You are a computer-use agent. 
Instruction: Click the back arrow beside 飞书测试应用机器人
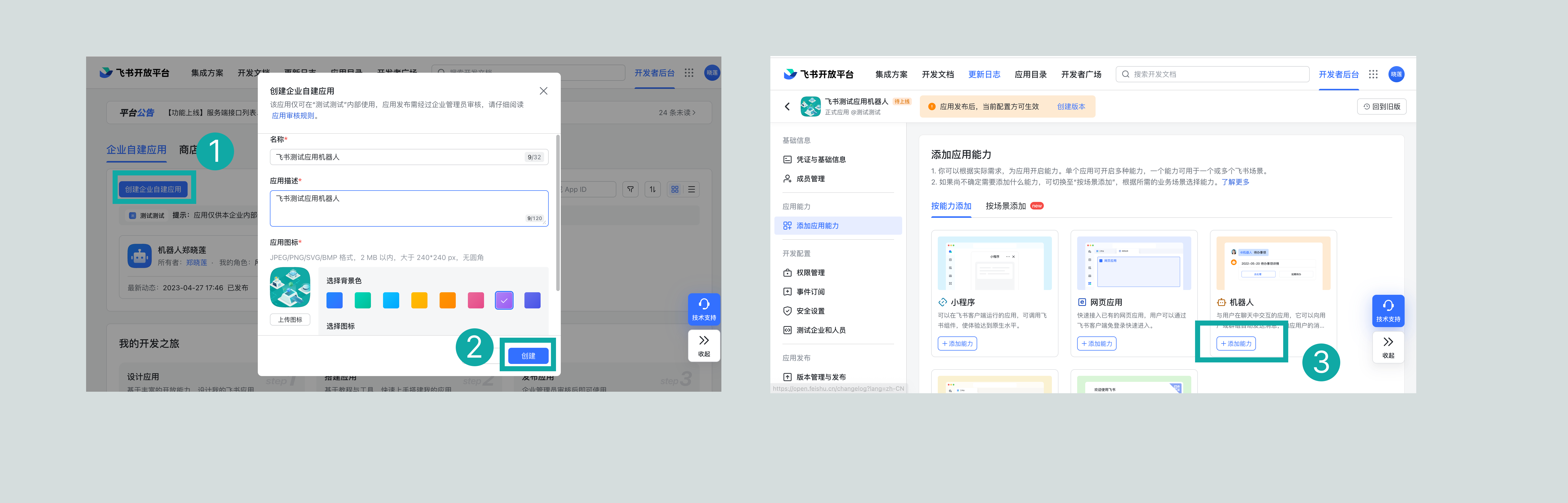787,107
